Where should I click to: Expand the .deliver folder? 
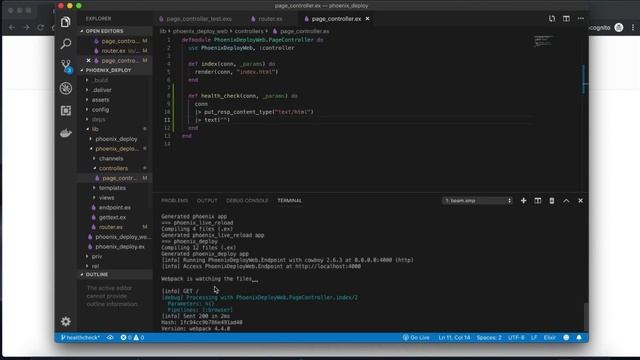(102, 90)
